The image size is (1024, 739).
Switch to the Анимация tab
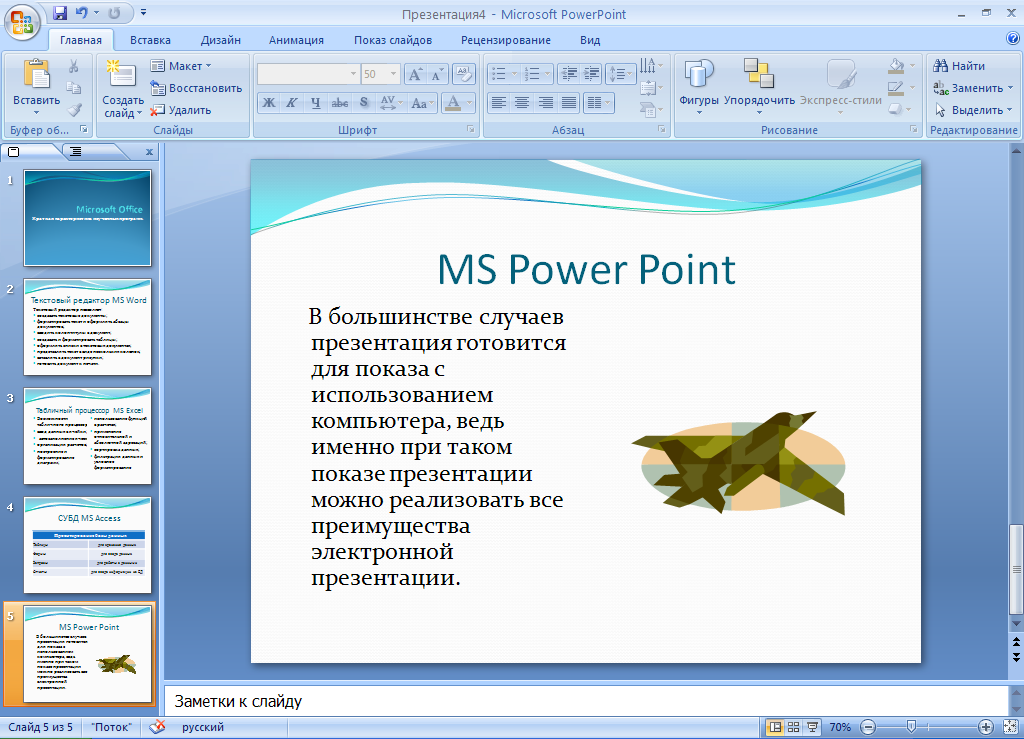click(296, 40)
